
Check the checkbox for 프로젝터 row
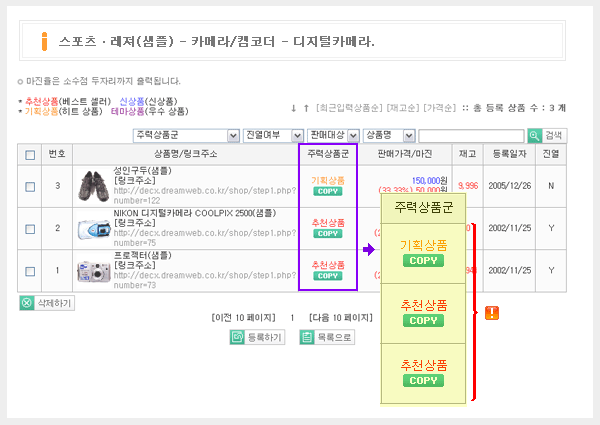[x=30, y=271]
